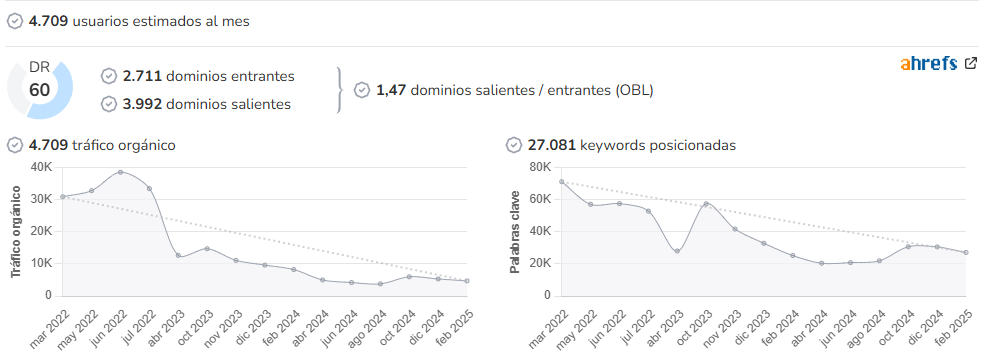This screenshot has width=985, height=362.
Task: Click the check icon beside usuarios estimados
Action: (x=14, y=21)
